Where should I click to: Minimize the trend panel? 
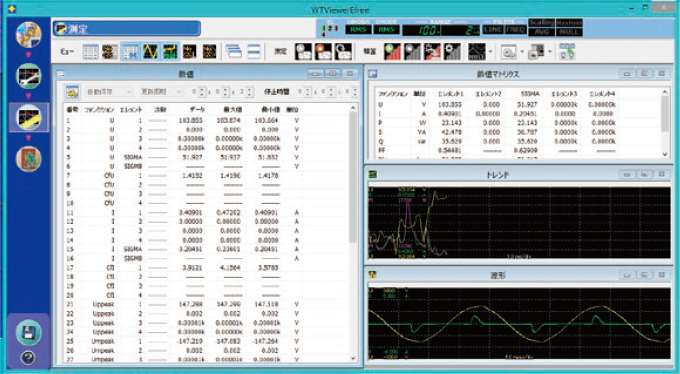[x=627, y=174]
